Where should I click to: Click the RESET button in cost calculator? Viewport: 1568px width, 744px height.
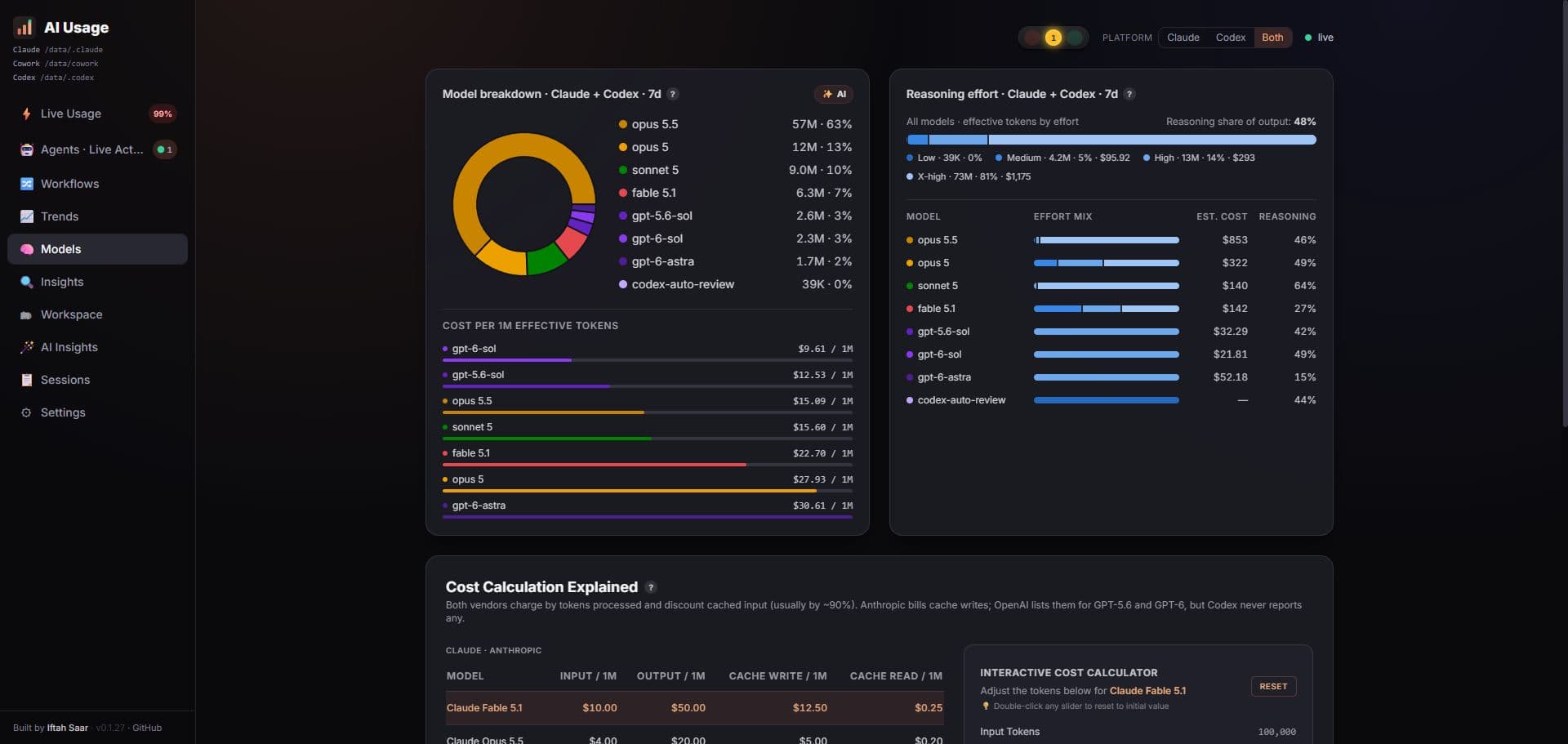pyautogui.click(x=1273, y=687)
